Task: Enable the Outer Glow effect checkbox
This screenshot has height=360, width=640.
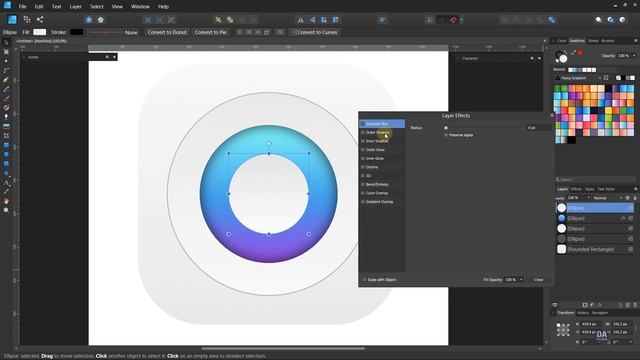Action: click(x=362, y=150)
